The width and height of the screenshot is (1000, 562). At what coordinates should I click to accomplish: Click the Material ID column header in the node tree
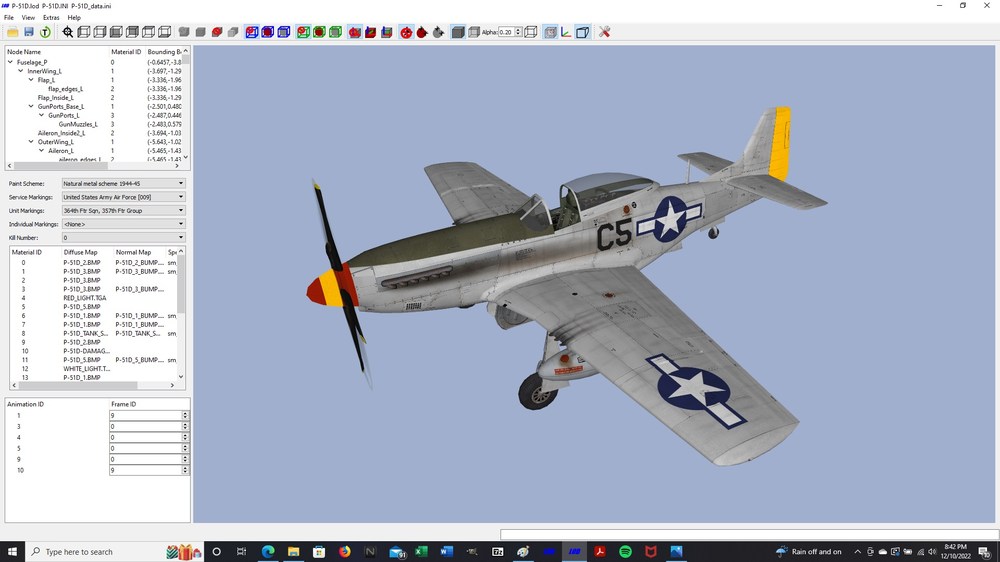click(126, 52)
